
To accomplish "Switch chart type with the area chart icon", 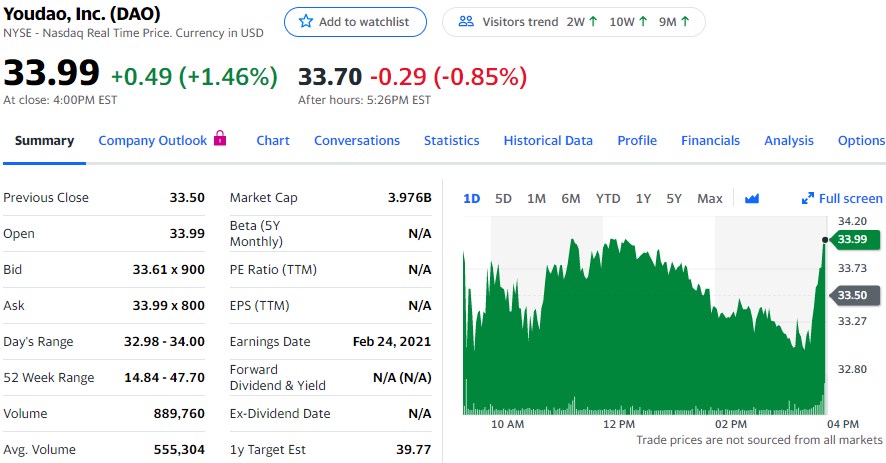I will (x=752, y=198).
